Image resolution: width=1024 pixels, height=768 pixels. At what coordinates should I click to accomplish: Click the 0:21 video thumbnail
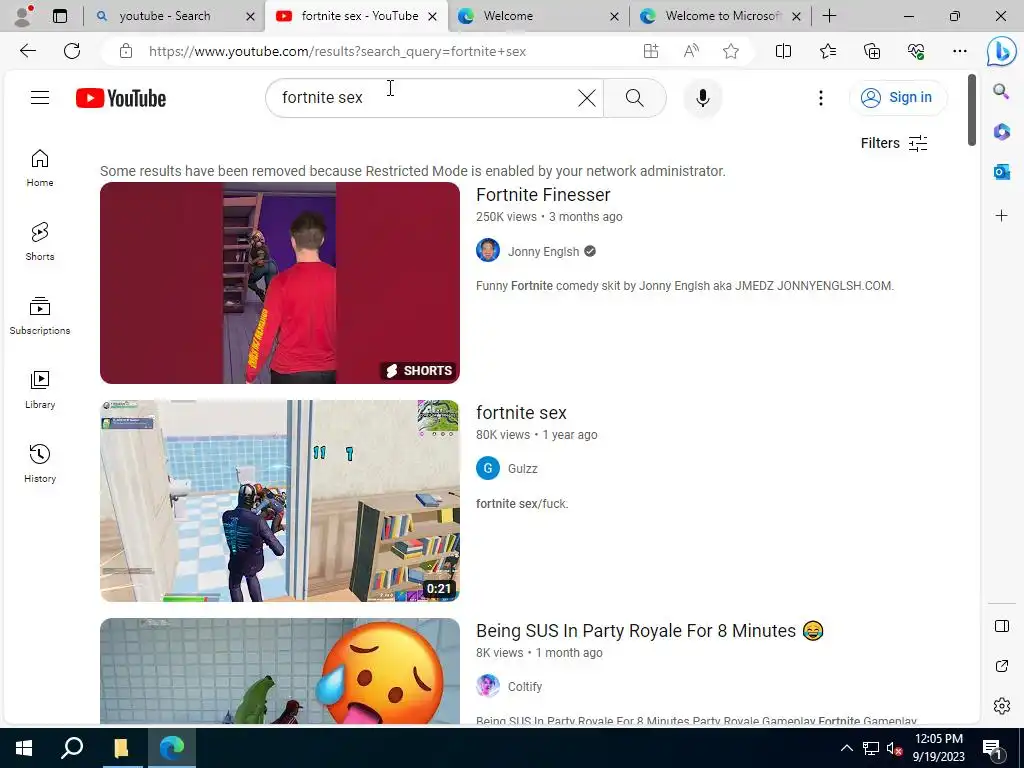point(280,501)
